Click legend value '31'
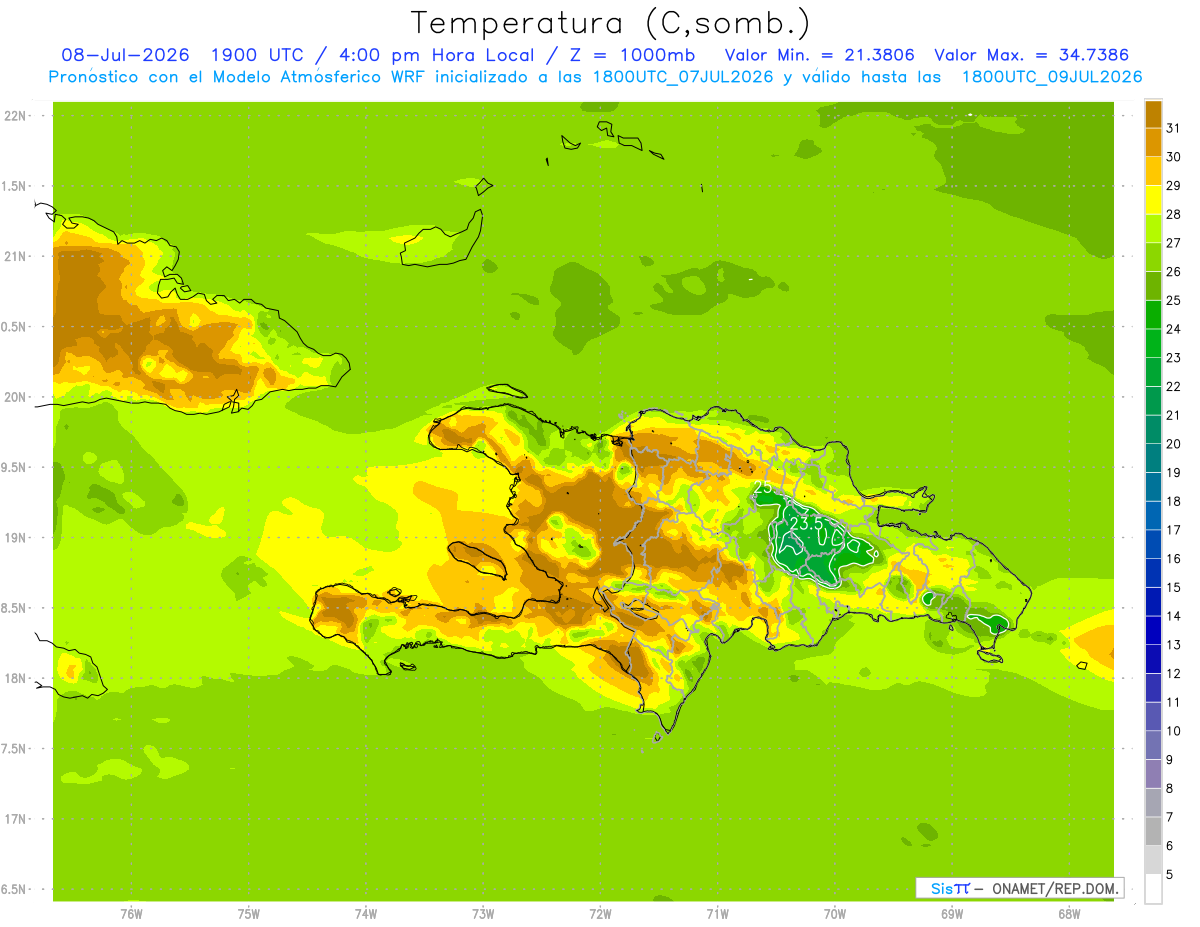Image resolution: width=1200 pixels, height=927 pixels. [x=1174, y=128]
